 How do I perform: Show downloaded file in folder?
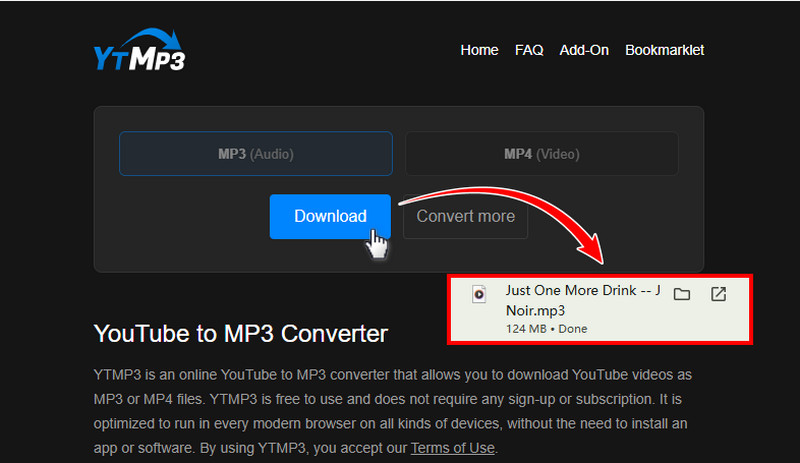pos(682,294)
